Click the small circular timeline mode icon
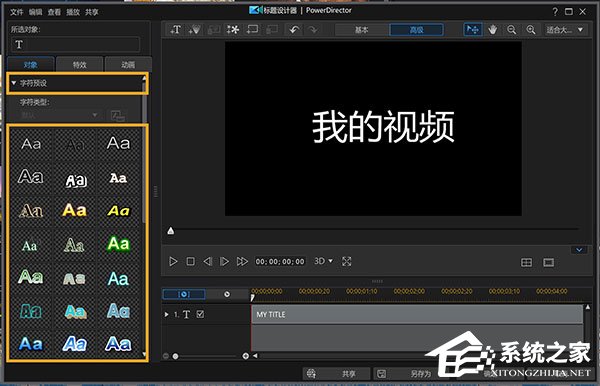This screenshot has height=386, width=600. point(227,294)
